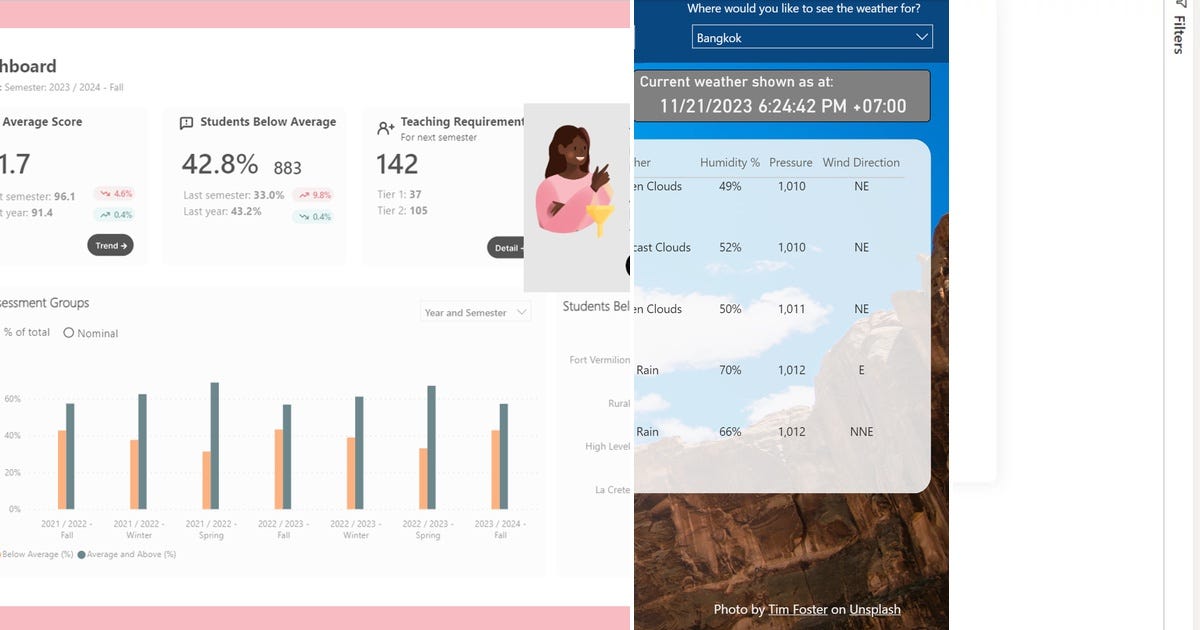Select the Nominal radio button
Viewport: 1200px width, 630px height.
[x=67, y=333]
